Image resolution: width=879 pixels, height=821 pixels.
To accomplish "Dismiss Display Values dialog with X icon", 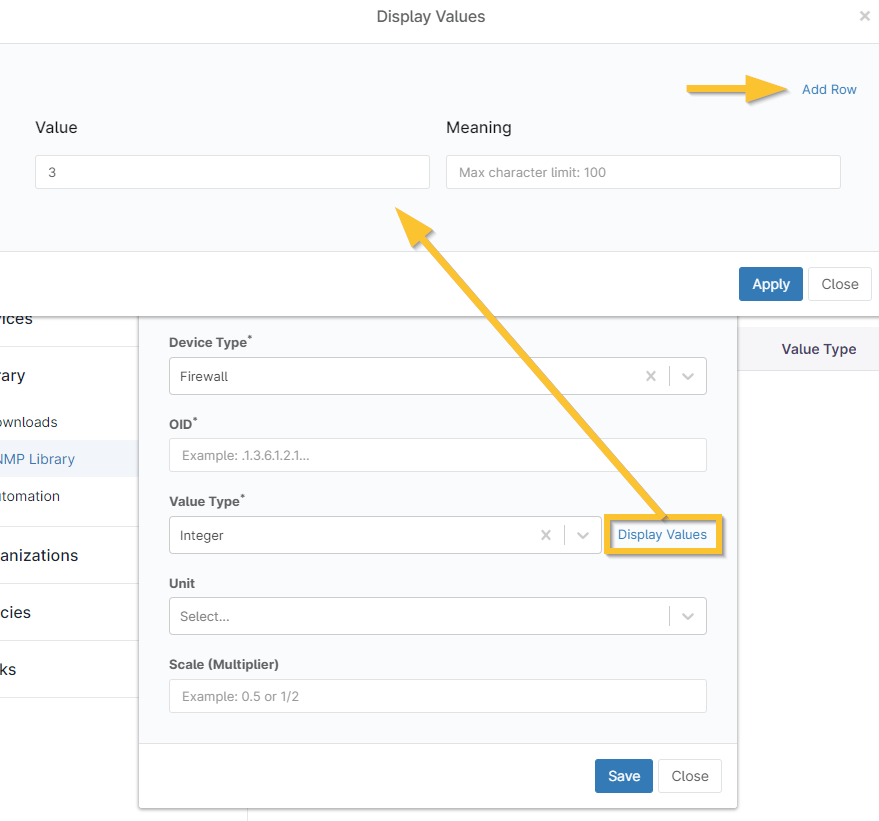I will coord(864,17).
